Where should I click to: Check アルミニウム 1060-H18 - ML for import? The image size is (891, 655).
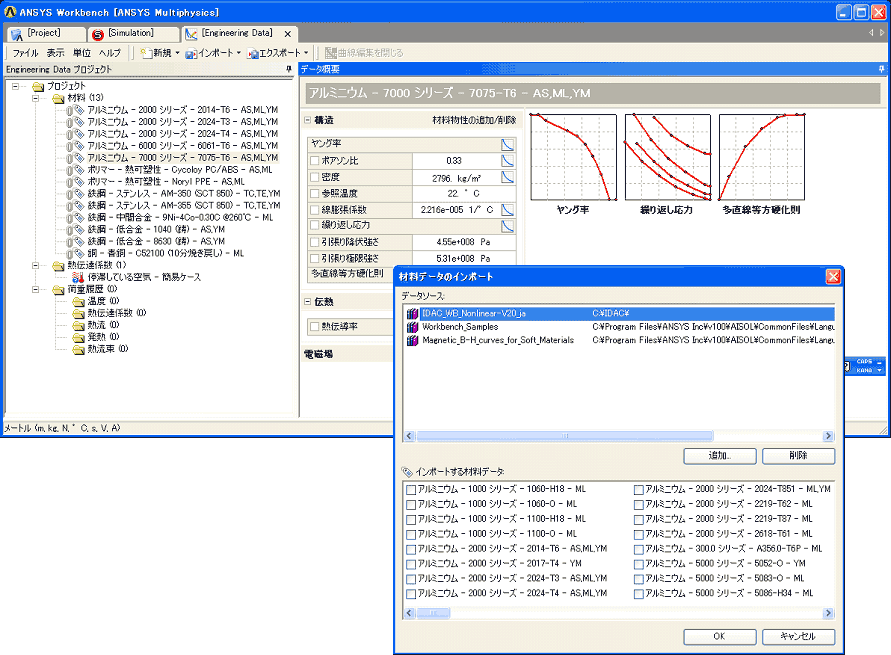(411, 490)
